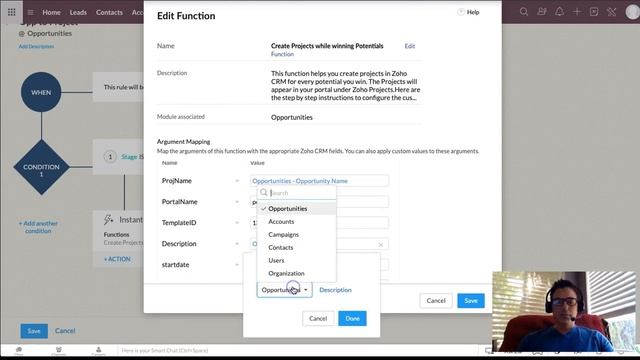The height and width of the screenshot is (360, 640).
Task: Open the hamburger navigation menu
Action: [x=31, y=12]
